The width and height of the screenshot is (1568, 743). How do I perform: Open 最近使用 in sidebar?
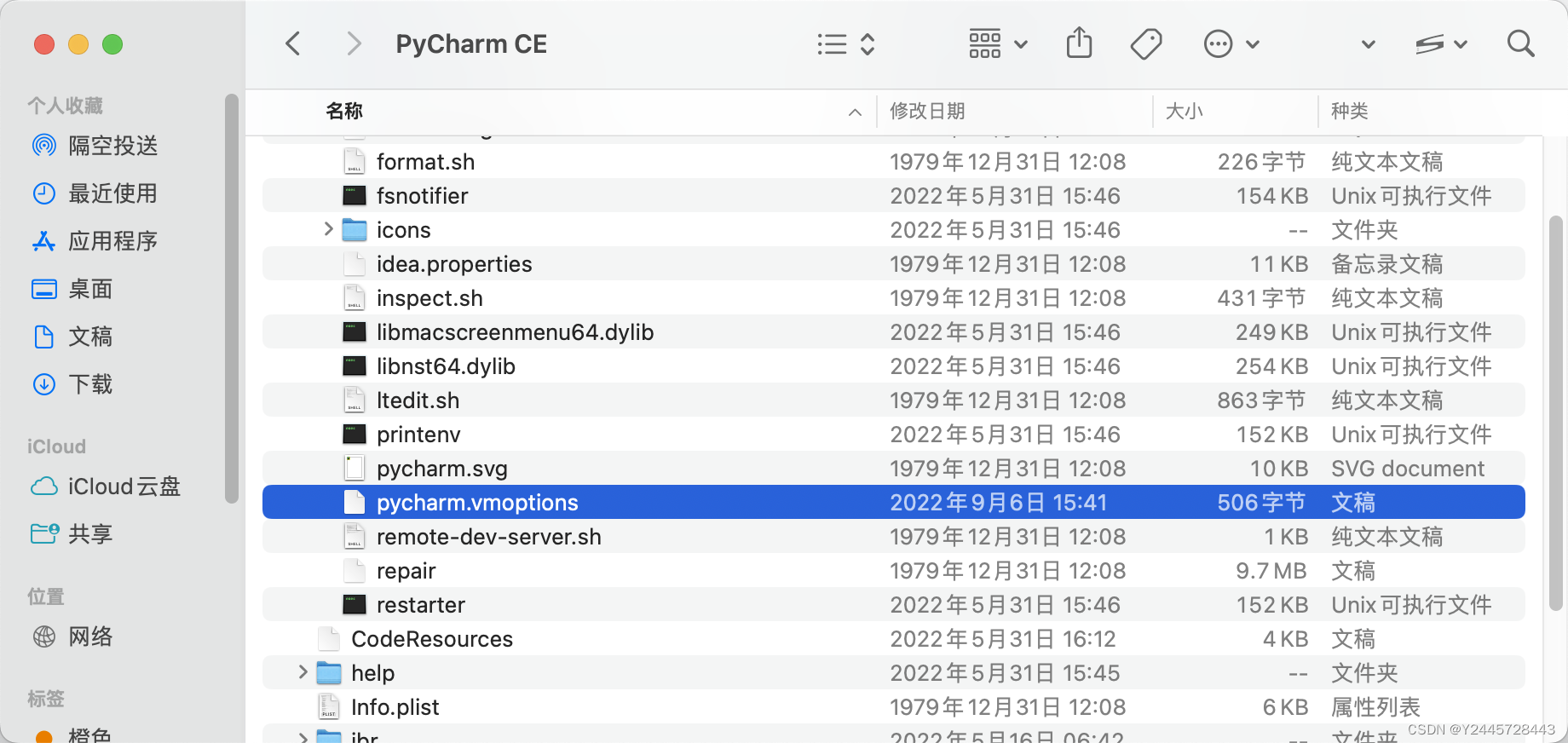[95, 193]
